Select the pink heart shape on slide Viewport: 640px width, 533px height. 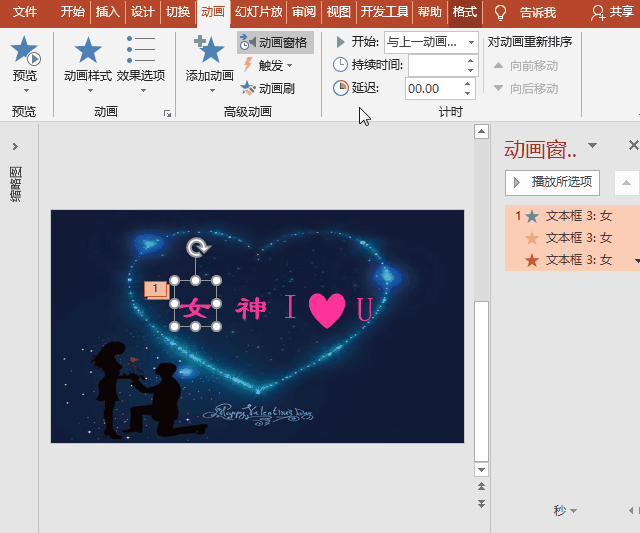(x=327, y=310)
